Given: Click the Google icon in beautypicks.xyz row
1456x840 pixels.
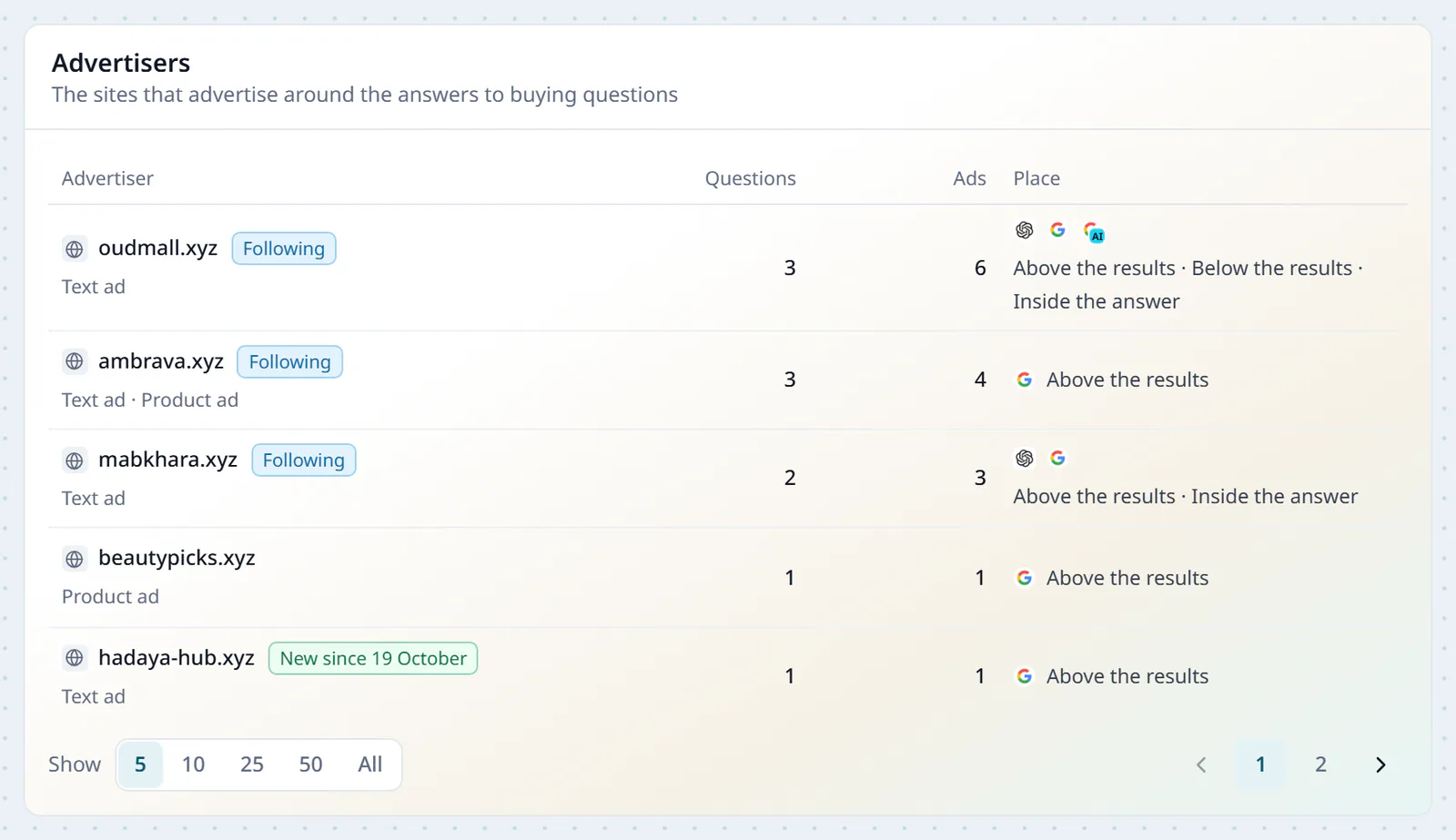Looking at the screenshot, I should [x=1025, y=578].
